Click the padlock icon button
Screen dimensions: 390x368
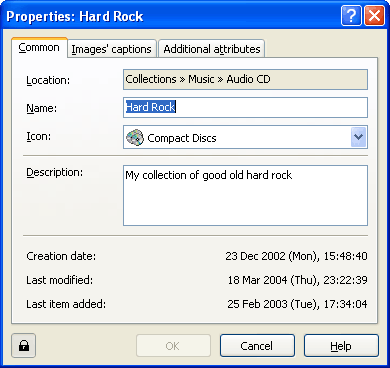pyautogui.click(x=23, y=346)
